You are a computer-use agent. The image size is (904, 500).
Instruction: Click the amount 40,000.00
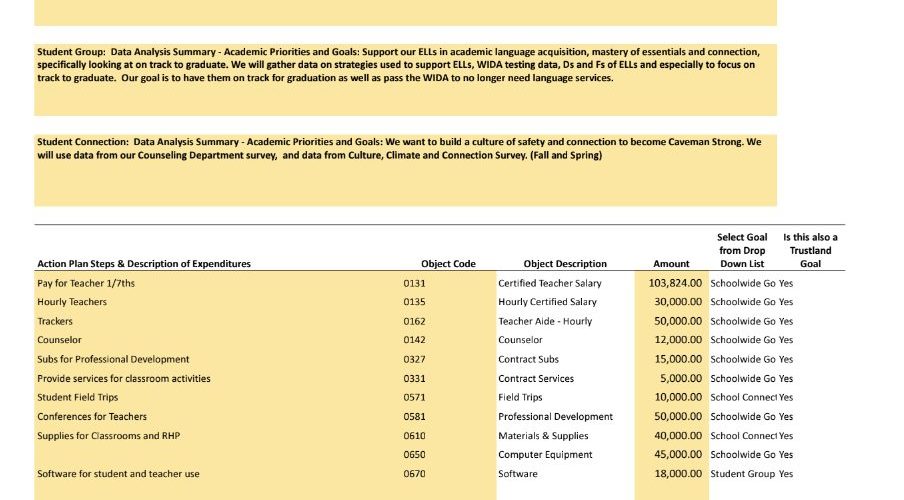[x=678, y=435]
